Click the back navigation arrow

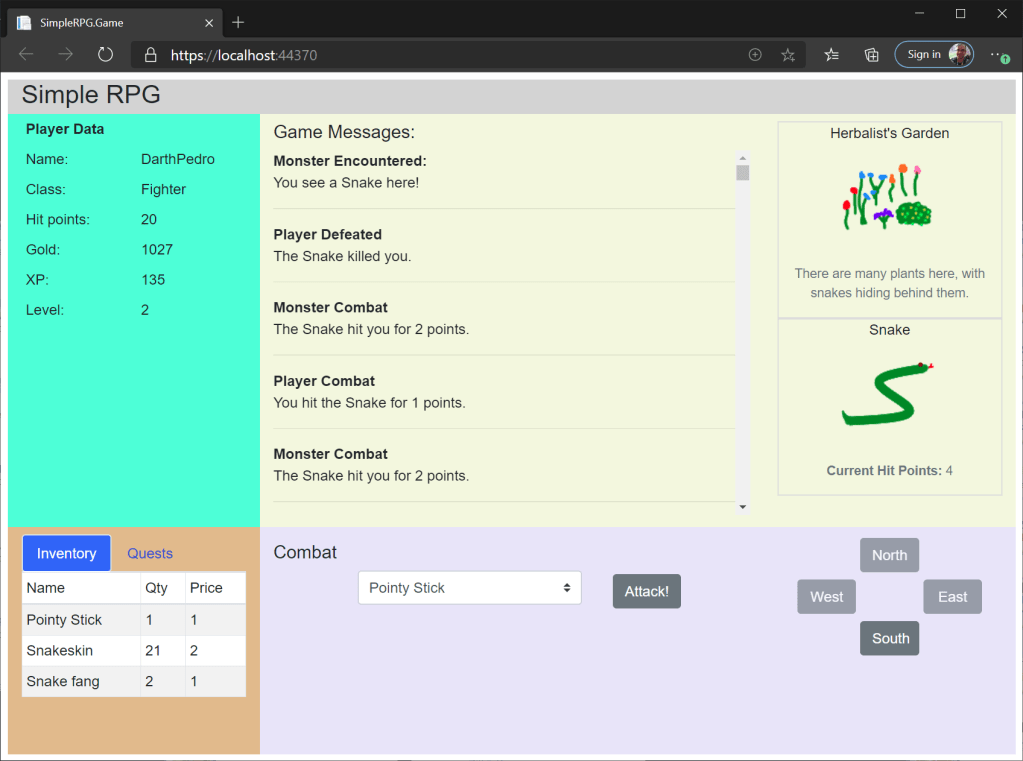(24, 55)
